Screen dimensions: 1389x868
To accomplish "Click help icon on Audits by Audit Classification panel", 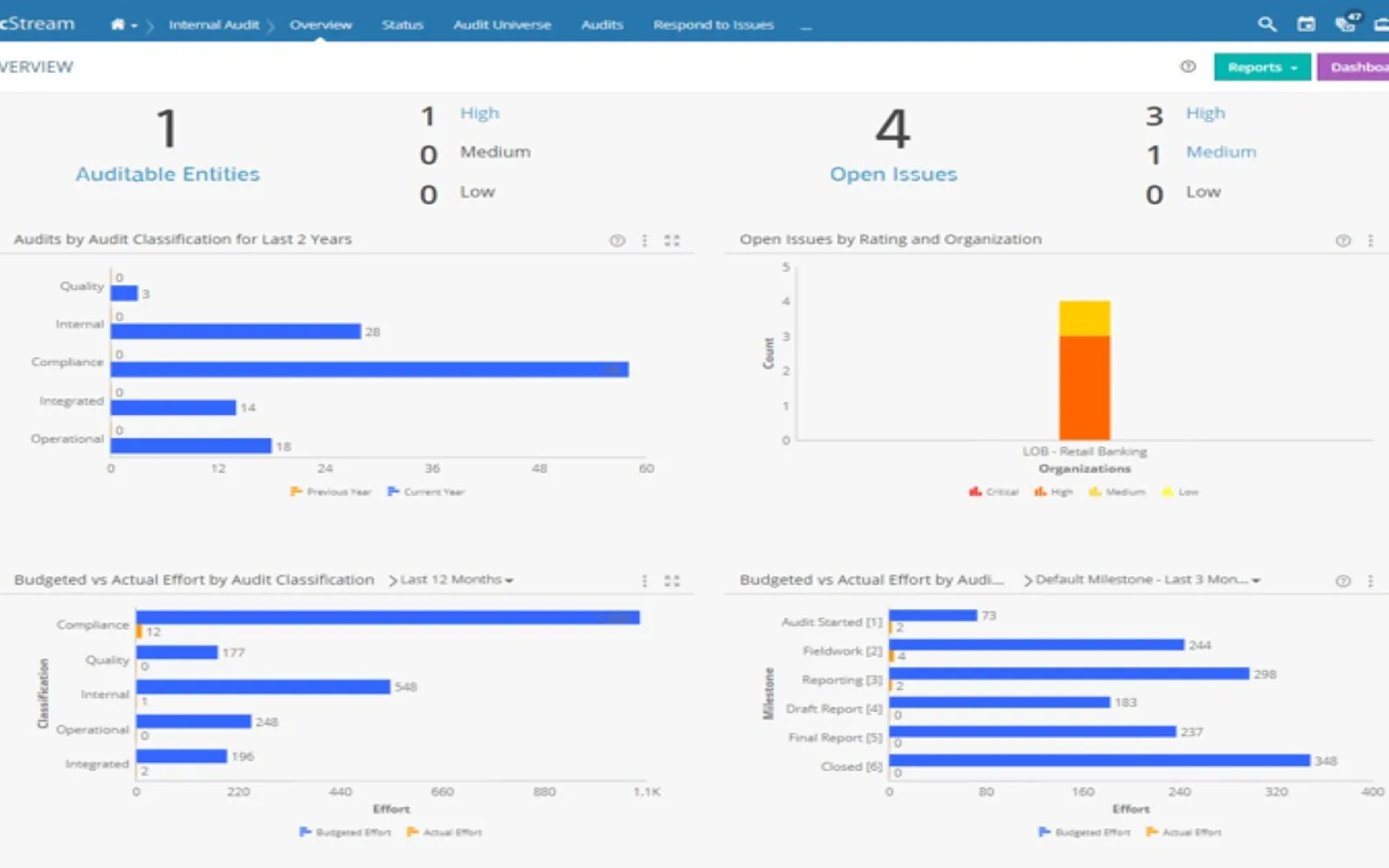I will (616, 240).
